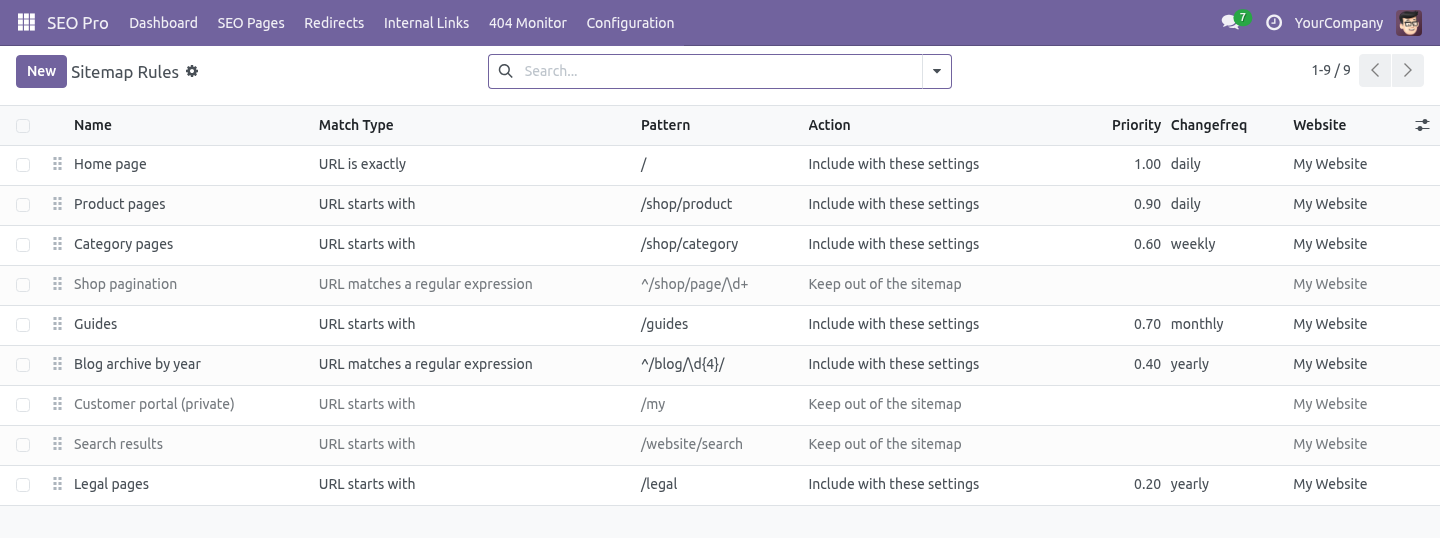Check the Shop pagination row checkbox
The image size is (1440, 538).
click(23, 284)
